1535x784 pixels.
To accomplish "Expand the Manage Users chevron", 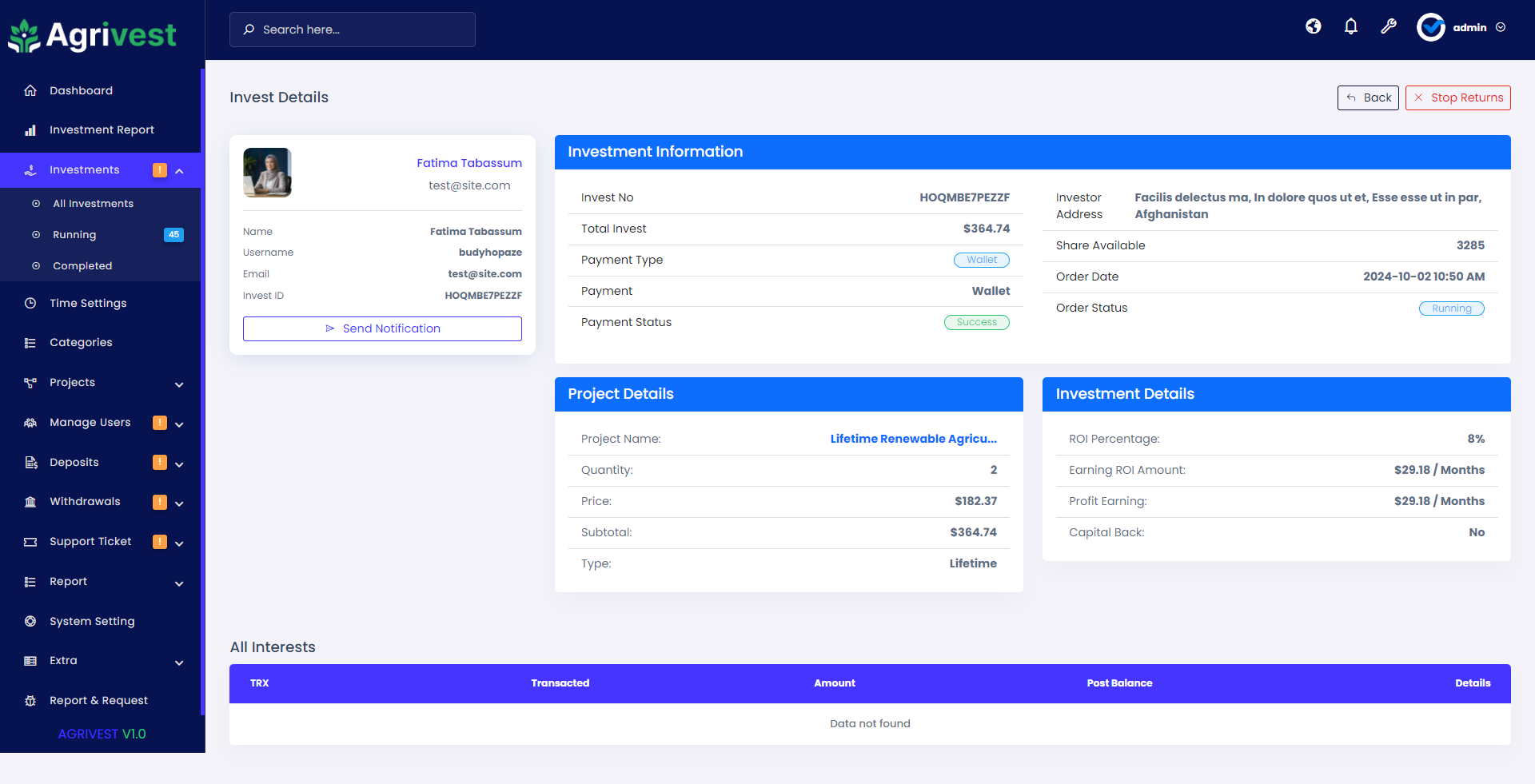I will click(179, 424).
